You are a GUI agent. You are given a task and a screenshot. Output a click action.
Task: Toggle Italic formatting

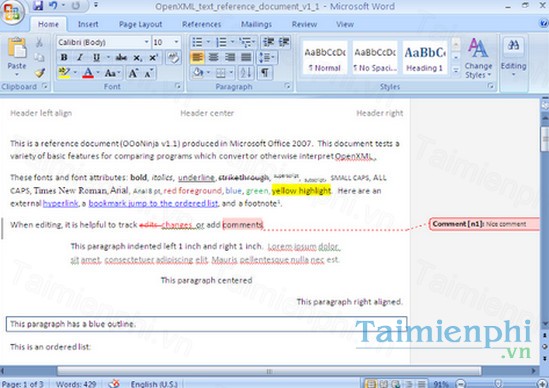(80, 57)
